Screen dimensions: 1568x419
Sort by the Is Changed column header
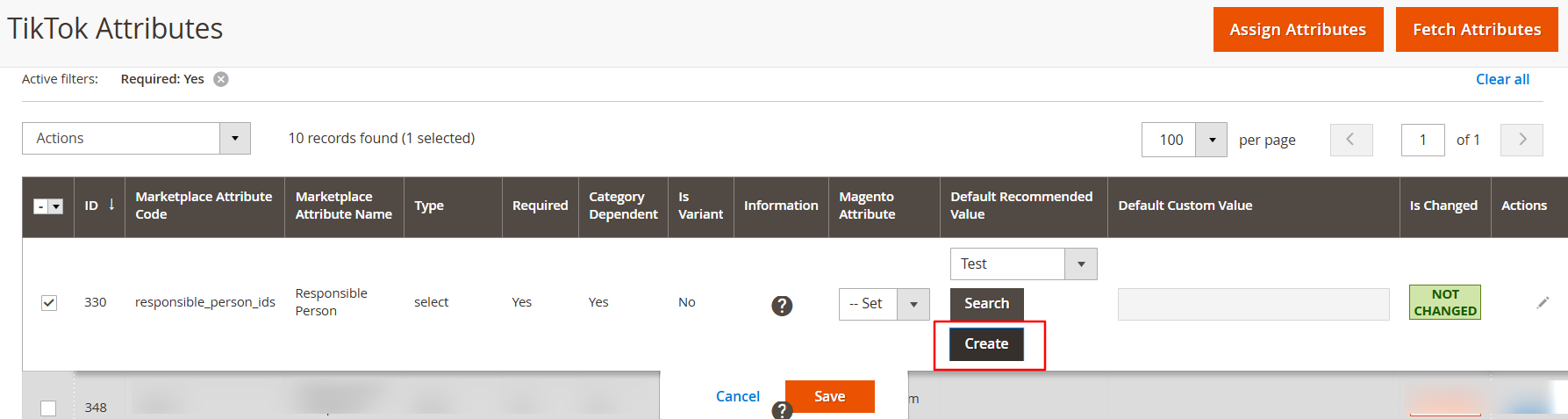(1443, 206)
